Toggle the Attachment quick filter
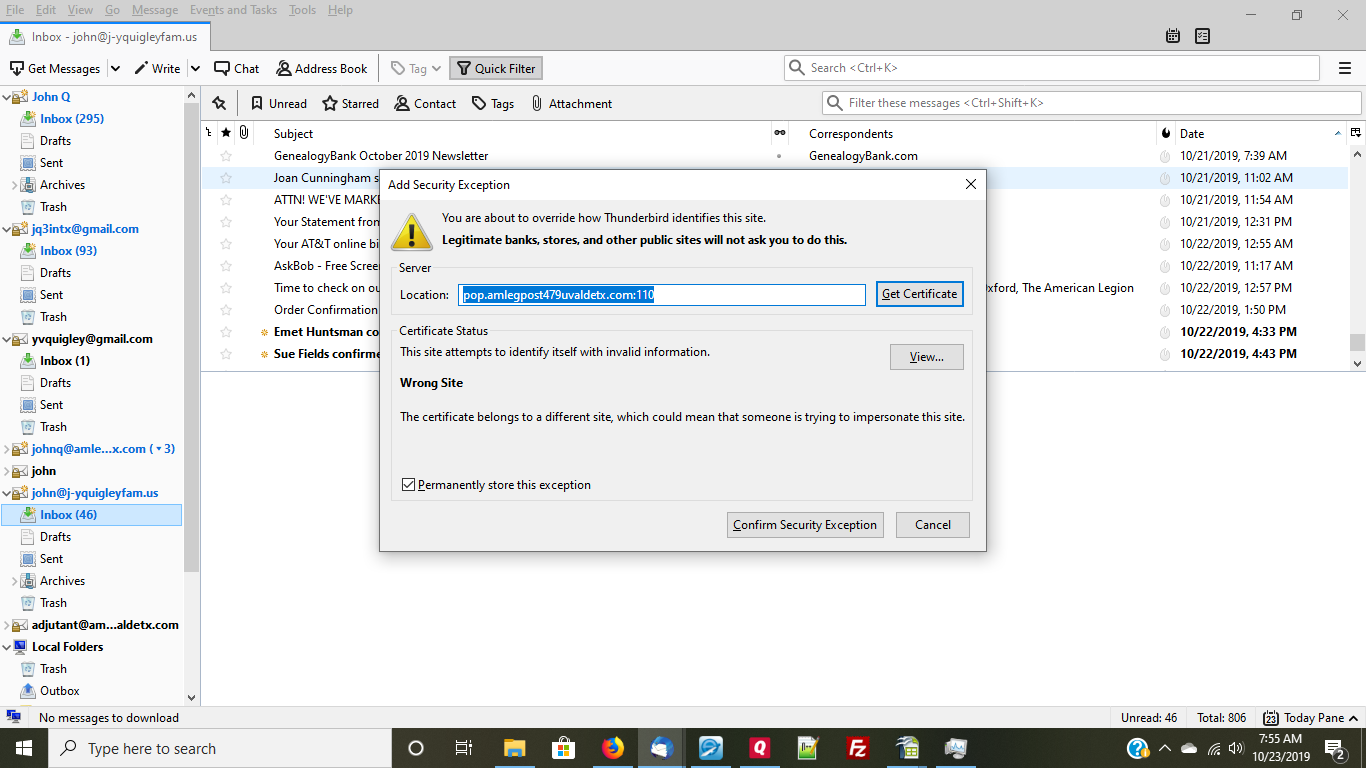The width and height of the screenshot is (1366, 768). 571,104
